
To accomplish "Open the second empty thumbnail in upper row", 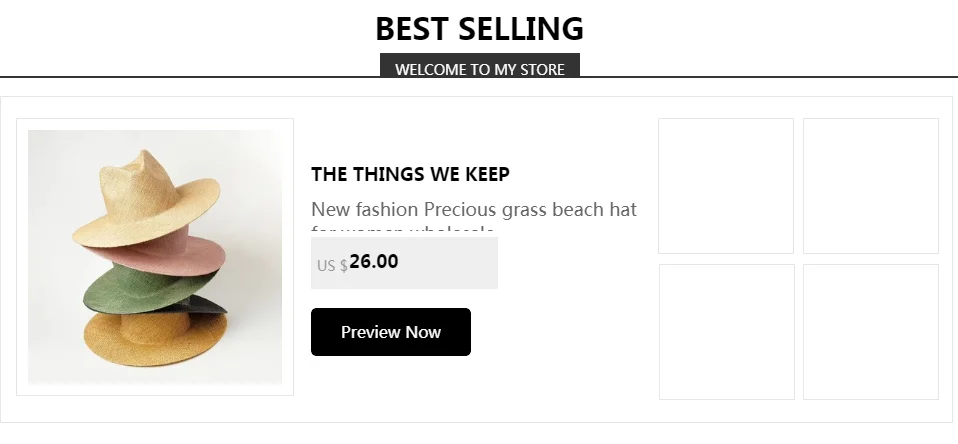I will 871,186.
